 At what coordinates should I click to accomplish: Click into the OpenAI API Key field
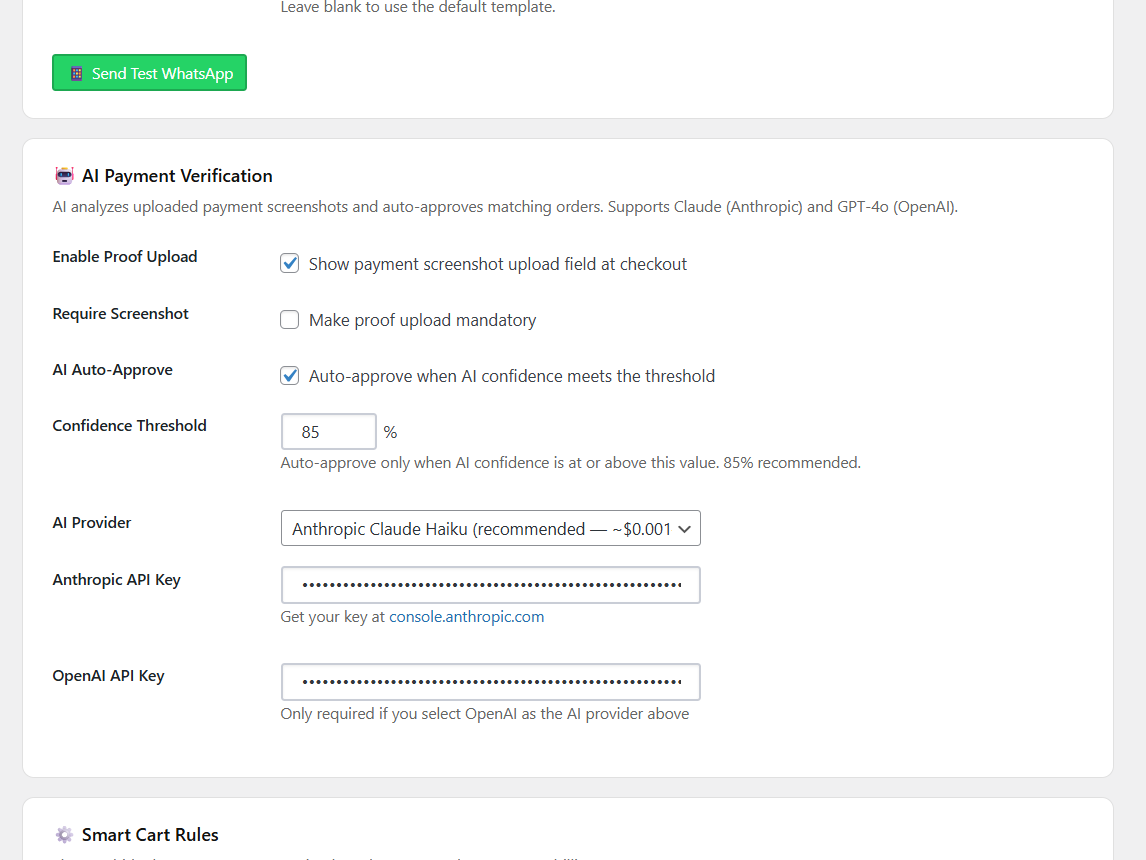pos(490,682)
